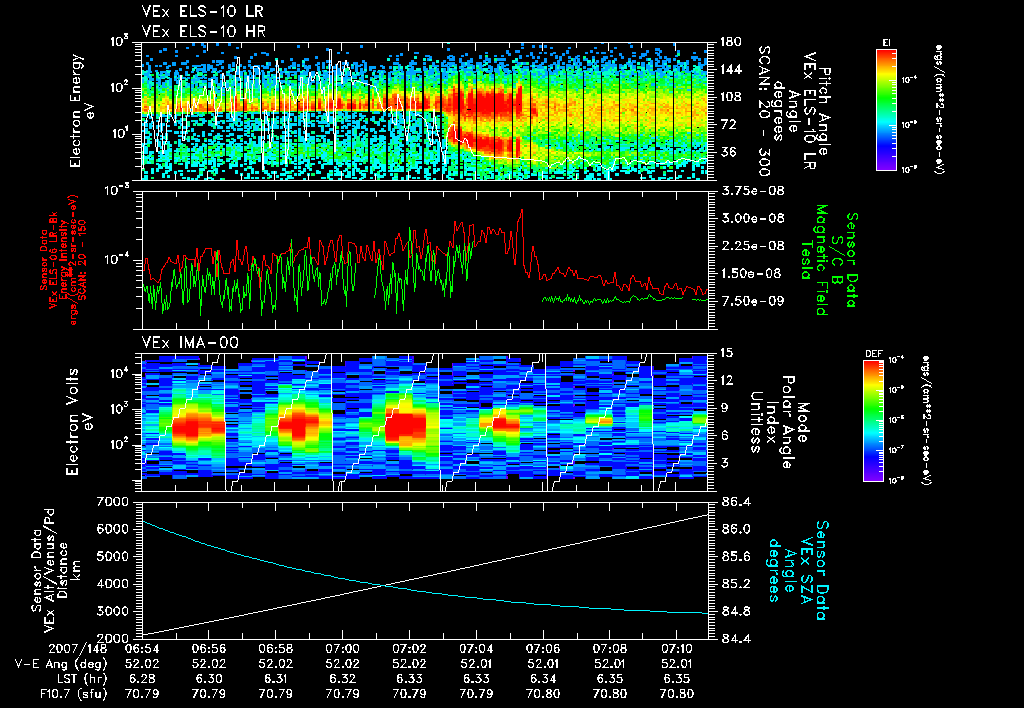Click the 4000 km altitude tick label

(112, 584)
